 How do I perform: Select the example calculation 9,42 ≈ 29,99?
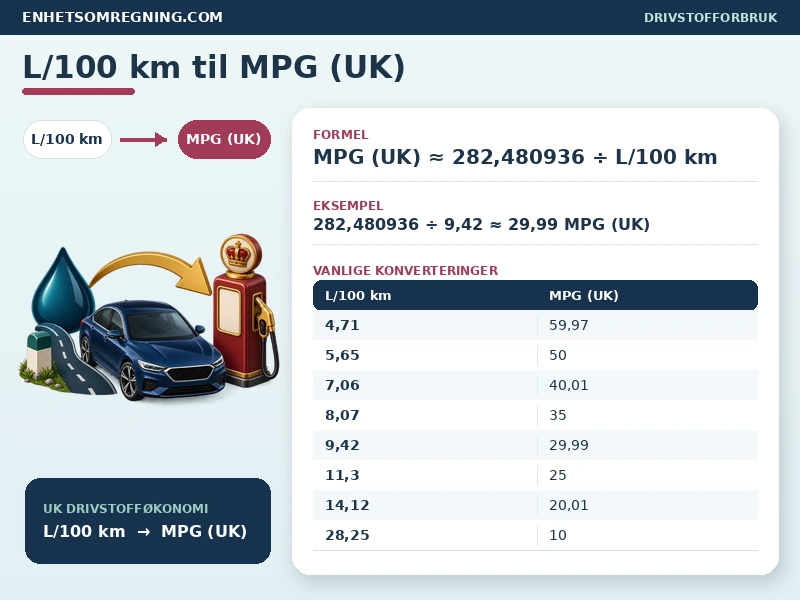point(481,224)
